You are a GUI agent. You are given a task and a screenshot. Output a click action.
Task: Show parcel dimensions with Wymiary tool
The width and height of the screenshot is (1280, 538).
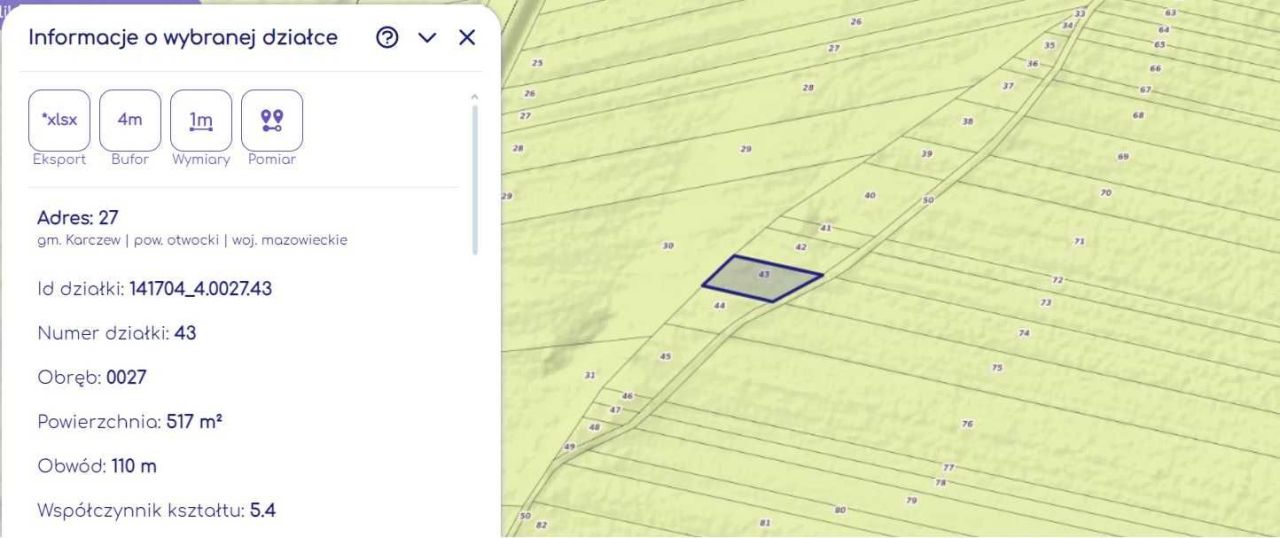(x=201, y=120)
